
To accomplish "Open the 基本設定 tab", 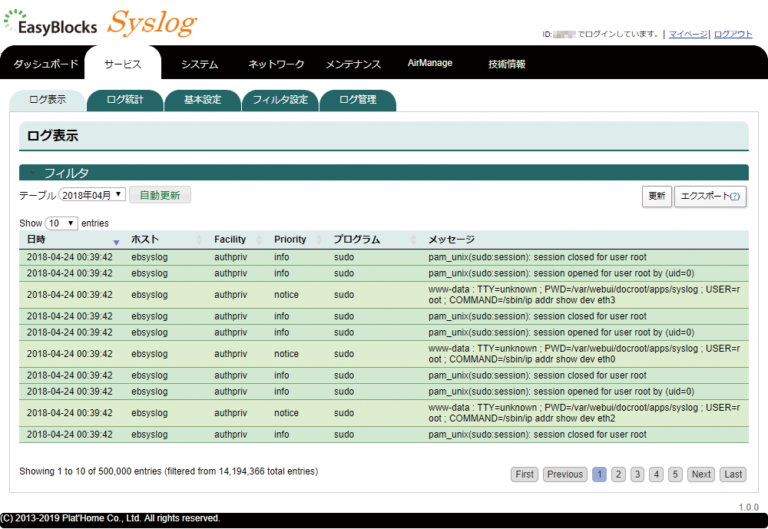I will (x=203, y=100).
